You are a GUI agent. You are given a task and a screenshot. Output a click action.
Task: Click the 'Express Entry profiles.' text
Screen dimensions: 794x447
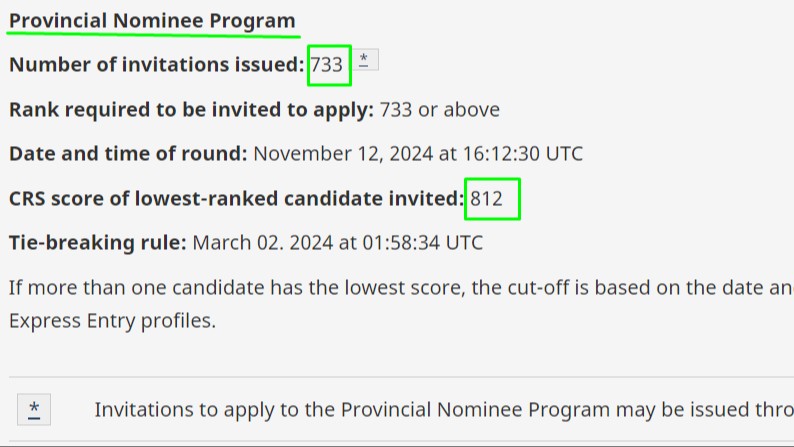[x=112, y=320]
